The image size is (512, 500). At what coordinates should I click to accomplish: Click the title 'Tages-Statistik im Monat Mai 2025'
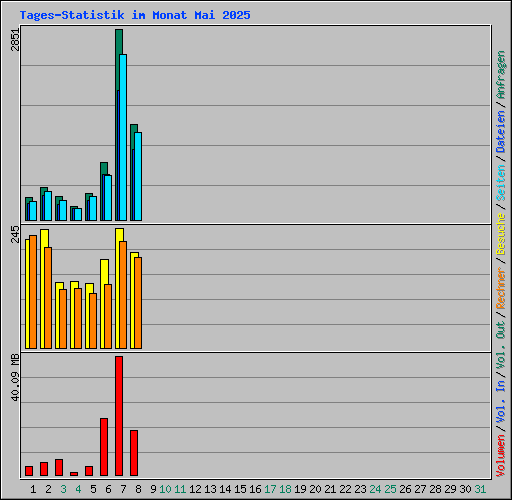tap(135, 15)
